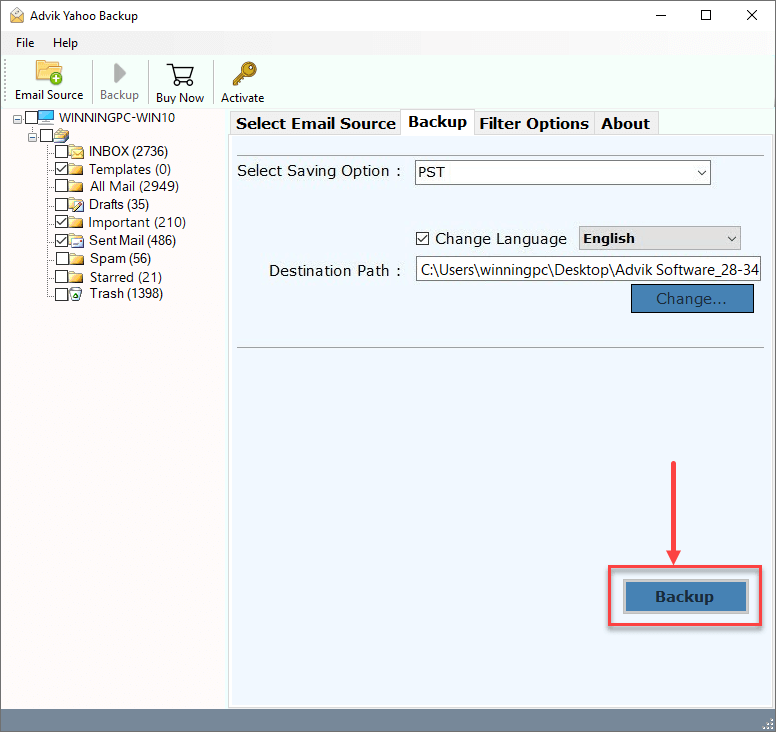
Task: Click the blue Backup button
Action: tap(685, 596)
